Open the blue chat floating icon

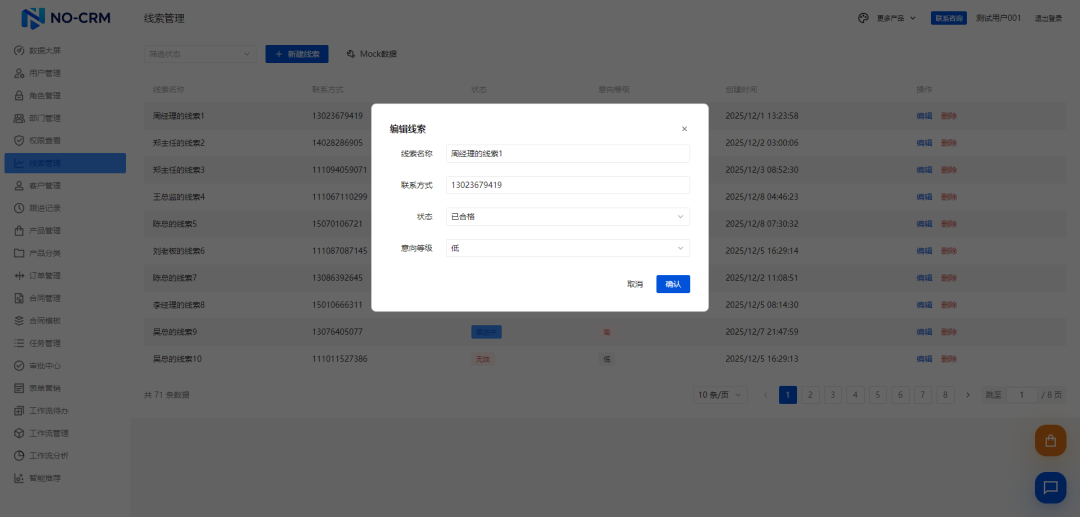pos(1050,487)
